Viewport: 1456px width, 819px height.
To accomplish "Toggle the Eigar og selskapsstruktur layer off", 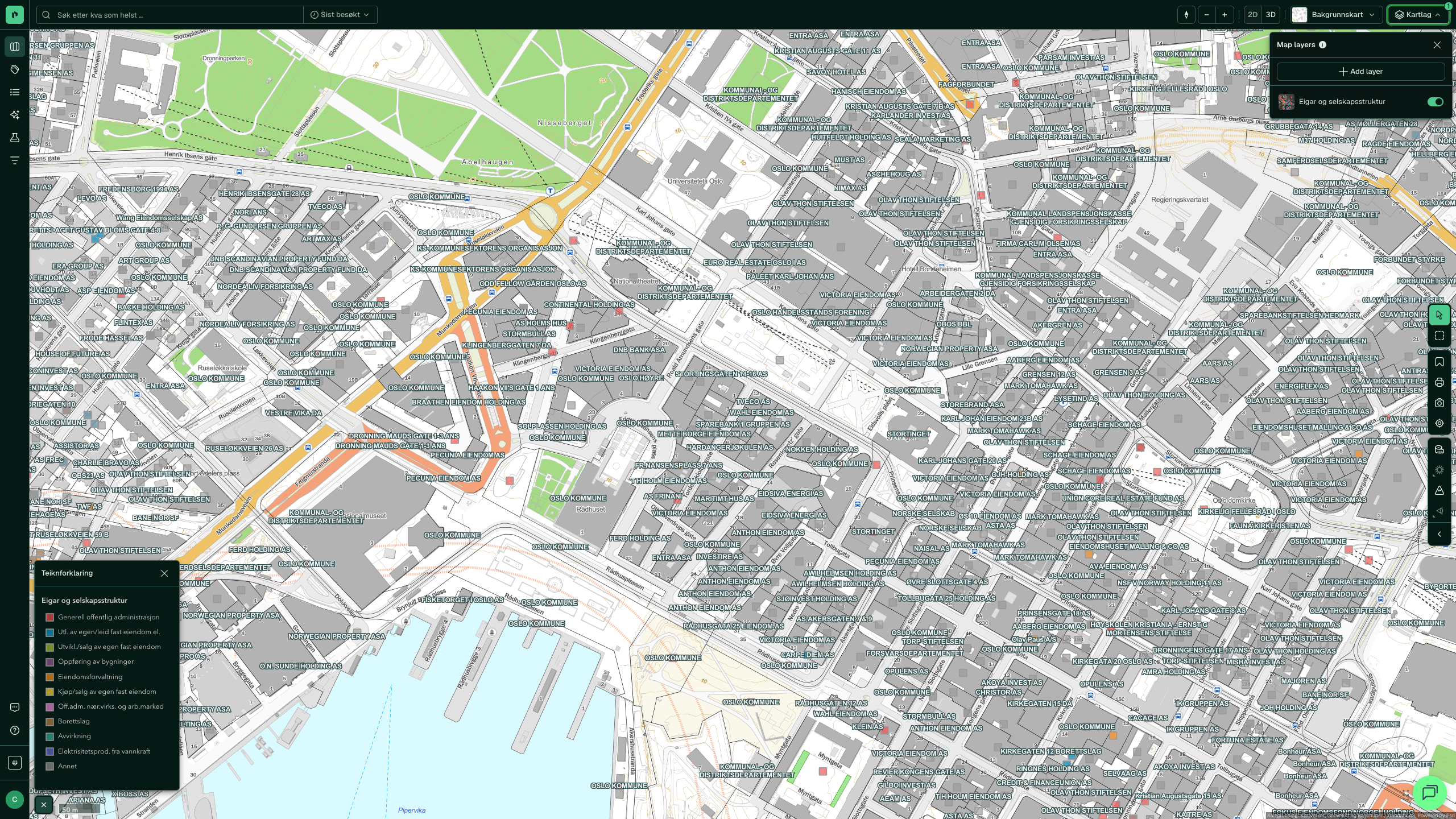I will 1435,102.
